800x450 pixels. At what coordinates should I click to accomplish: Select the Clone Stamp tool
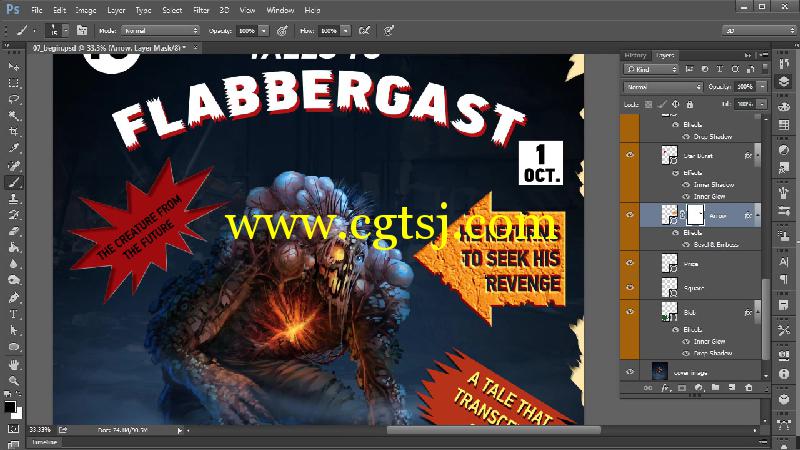pyautogui.click(x=14, y=198)
